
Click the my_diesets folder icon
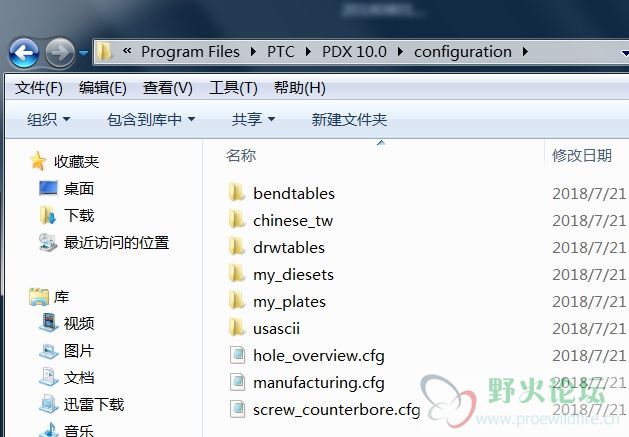[237, 273]
